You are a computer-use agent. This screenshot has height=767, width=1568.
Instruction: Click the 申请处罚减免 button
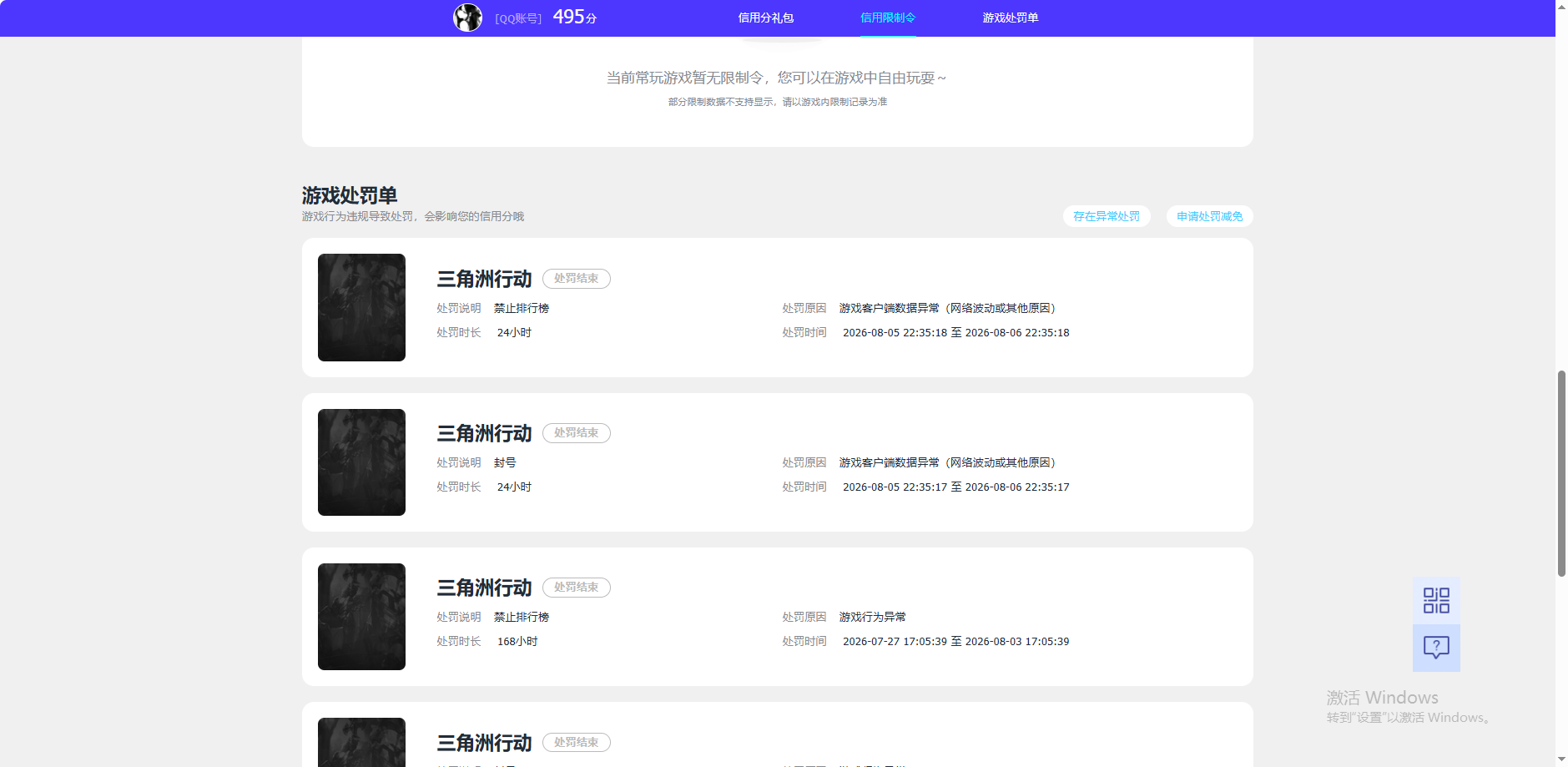(1209, 216)
